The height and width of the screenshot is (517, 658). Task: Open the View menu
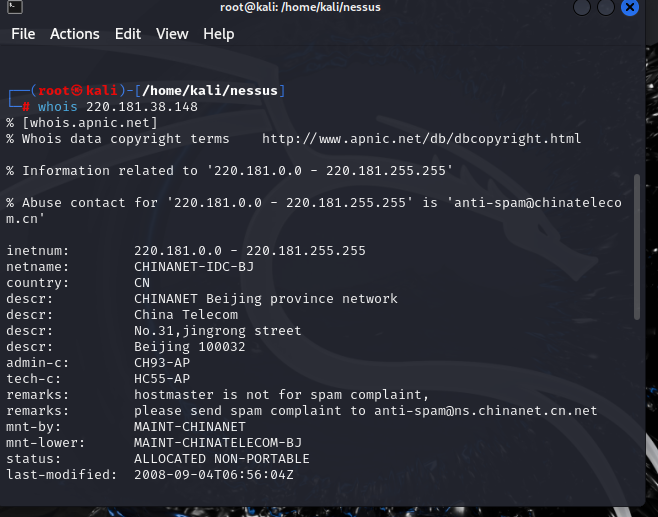(x=172, y=33)
